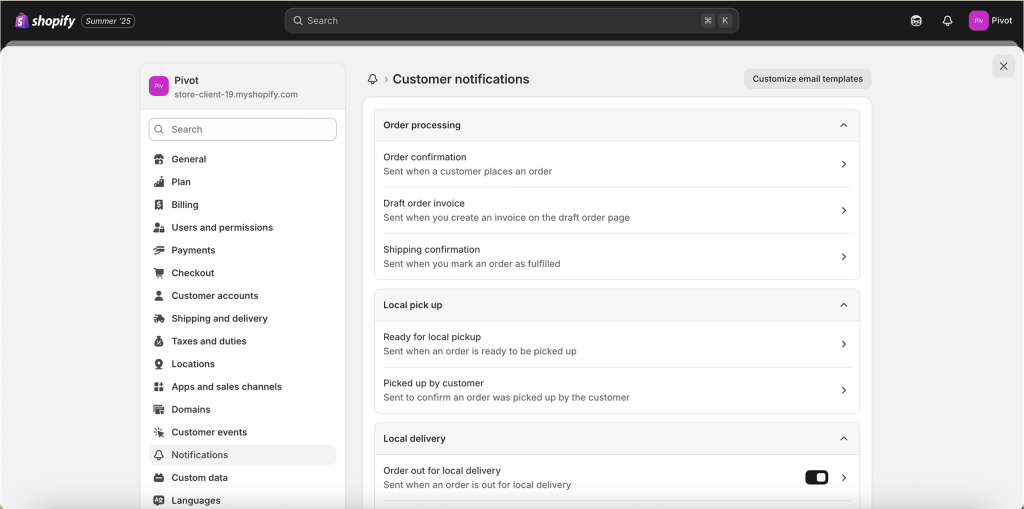
Task: Click the Shopify logo in top bar
Action: (45, 21)
